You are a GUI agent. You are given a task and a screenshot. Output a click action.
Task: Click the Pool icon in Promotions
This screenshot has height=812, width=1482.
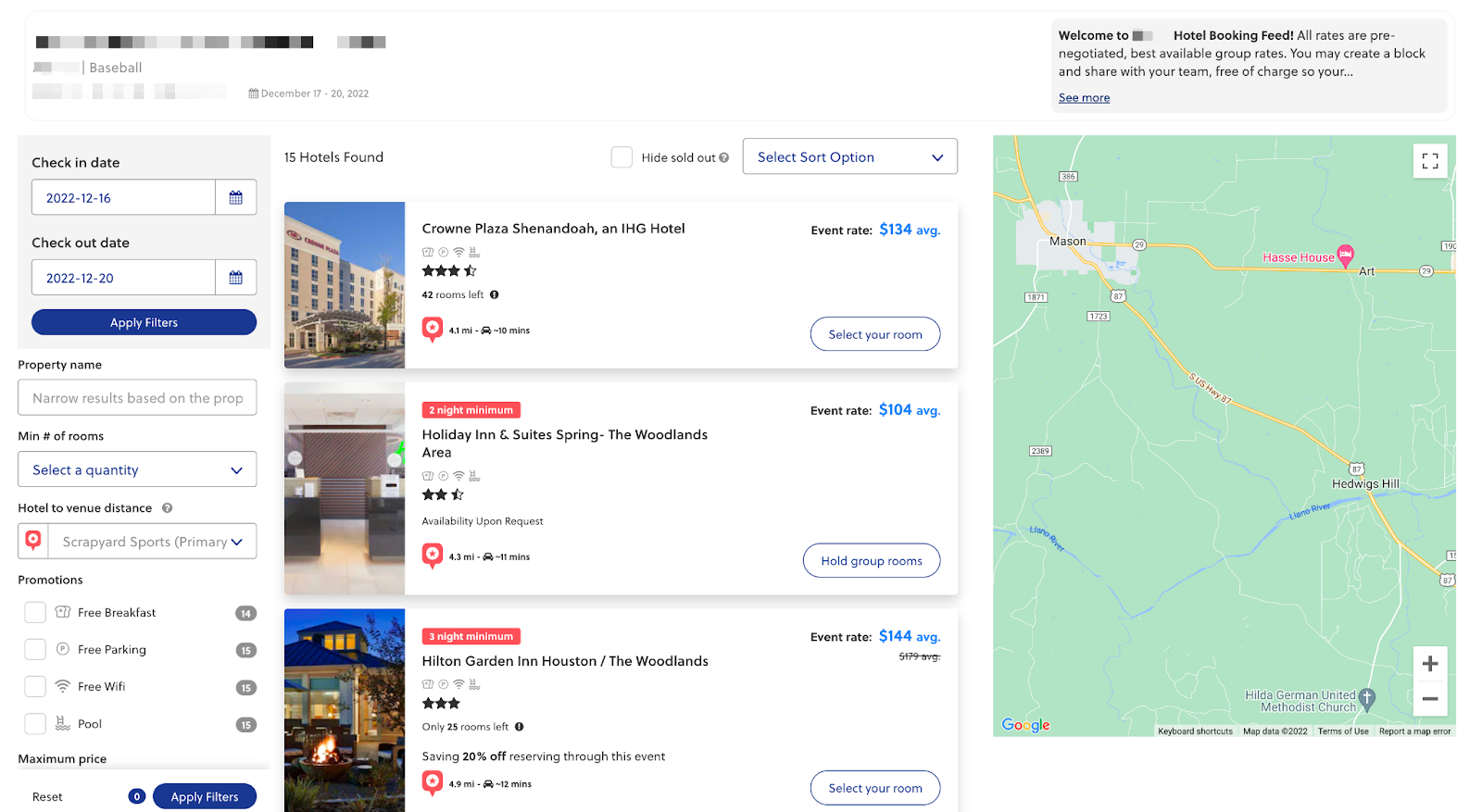coord(63,723)
